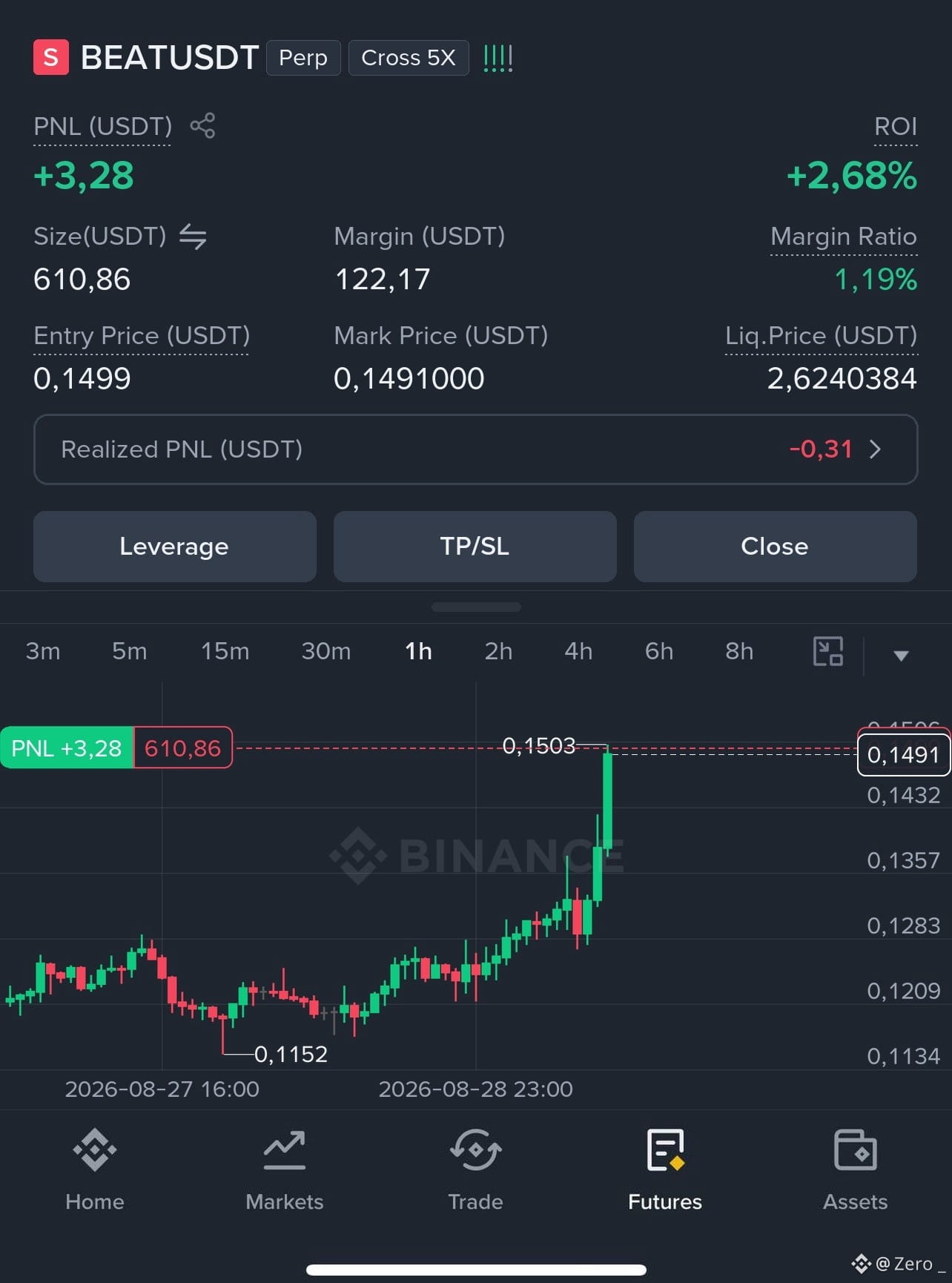Viewport: 952px width, 1283px height.
Task: Tap the 2026-08-27 16:00 time label
Action: click(162, 1089)
